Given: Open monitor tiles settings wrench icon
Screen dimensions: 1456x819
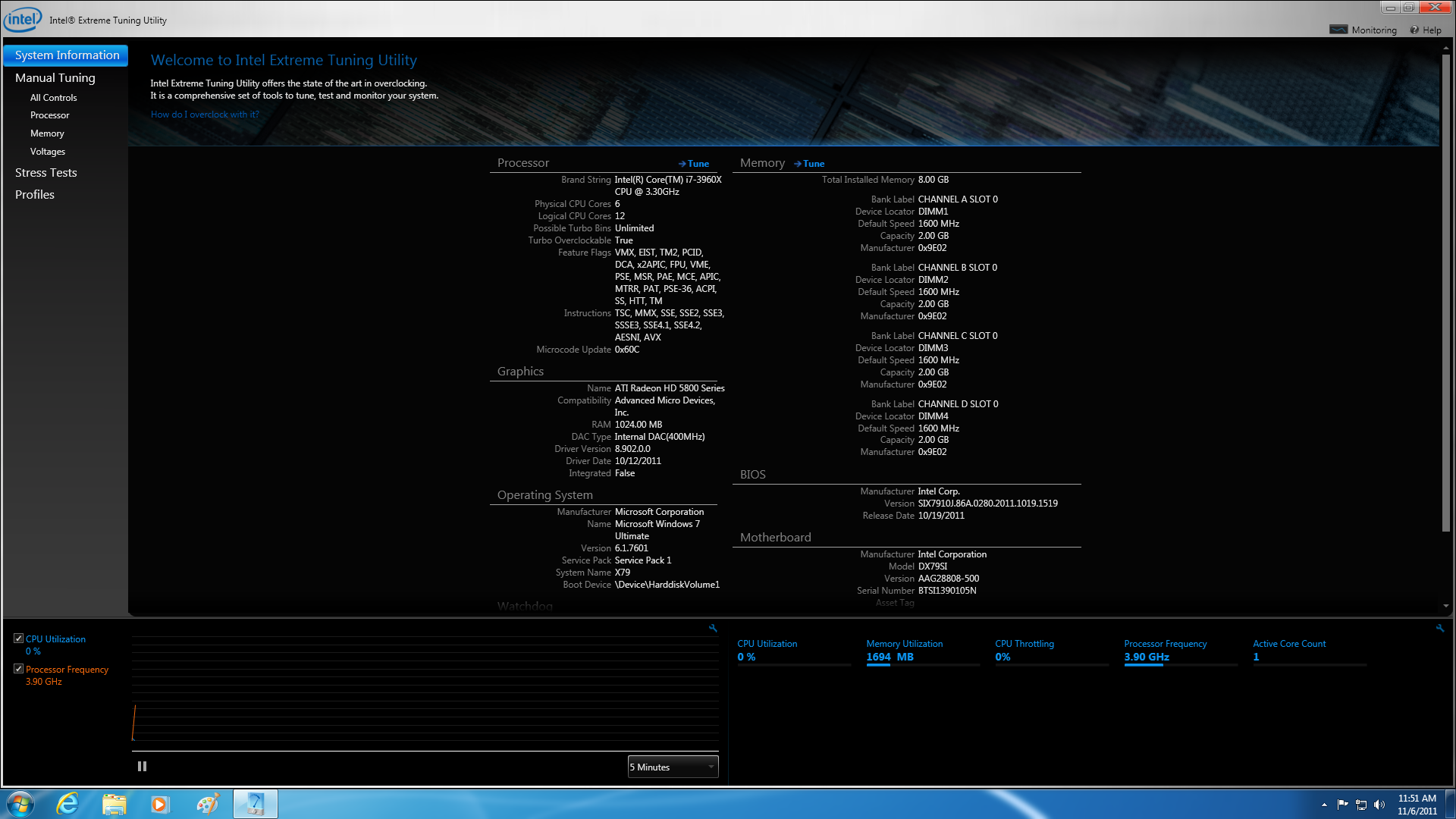Looking at the screenshot, I should tap(1440, 628).
